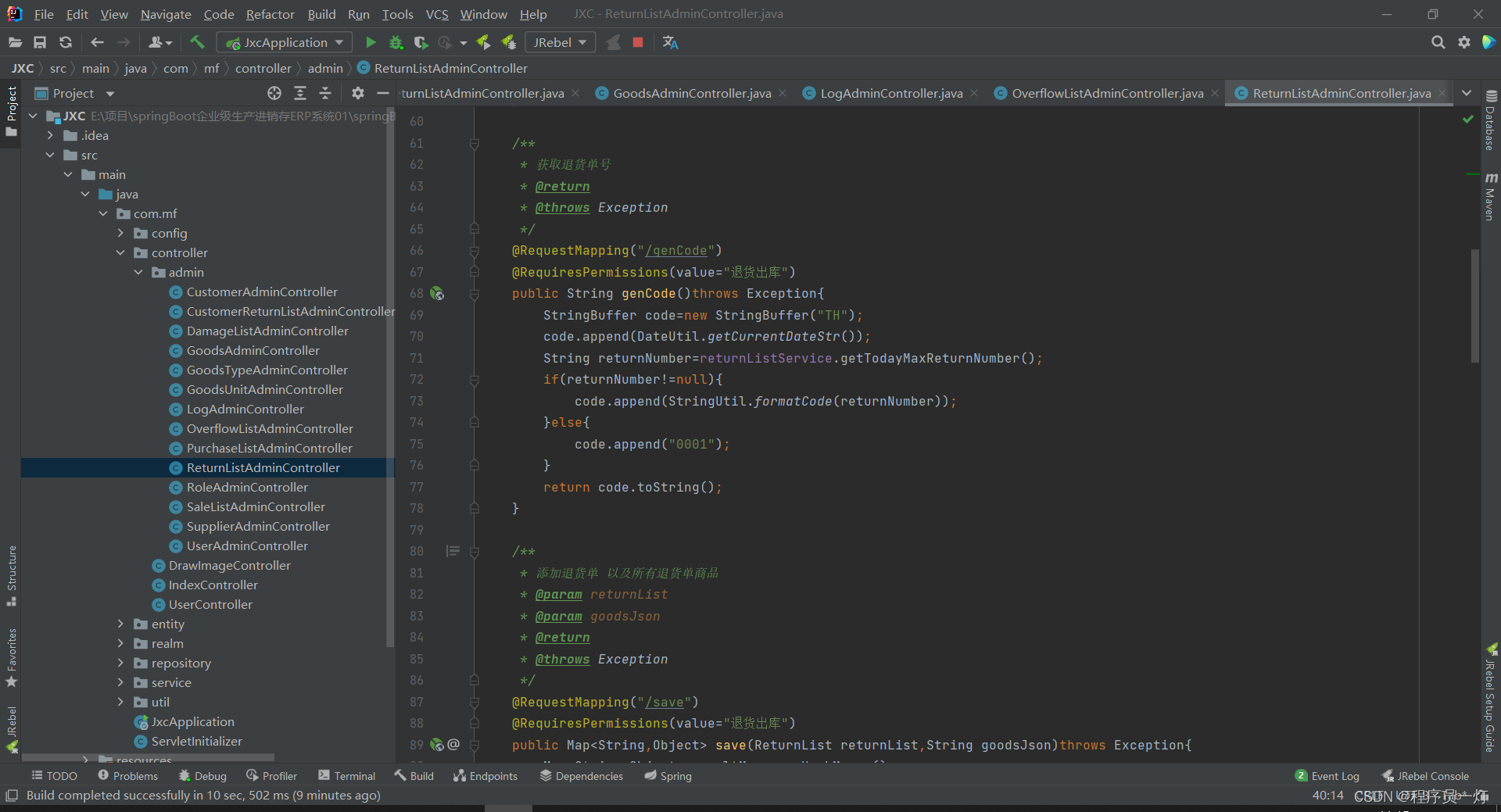Open the Problems tool window
Image resolution: width=1501 pixels, height=812 pixels.
coord(127,776)
